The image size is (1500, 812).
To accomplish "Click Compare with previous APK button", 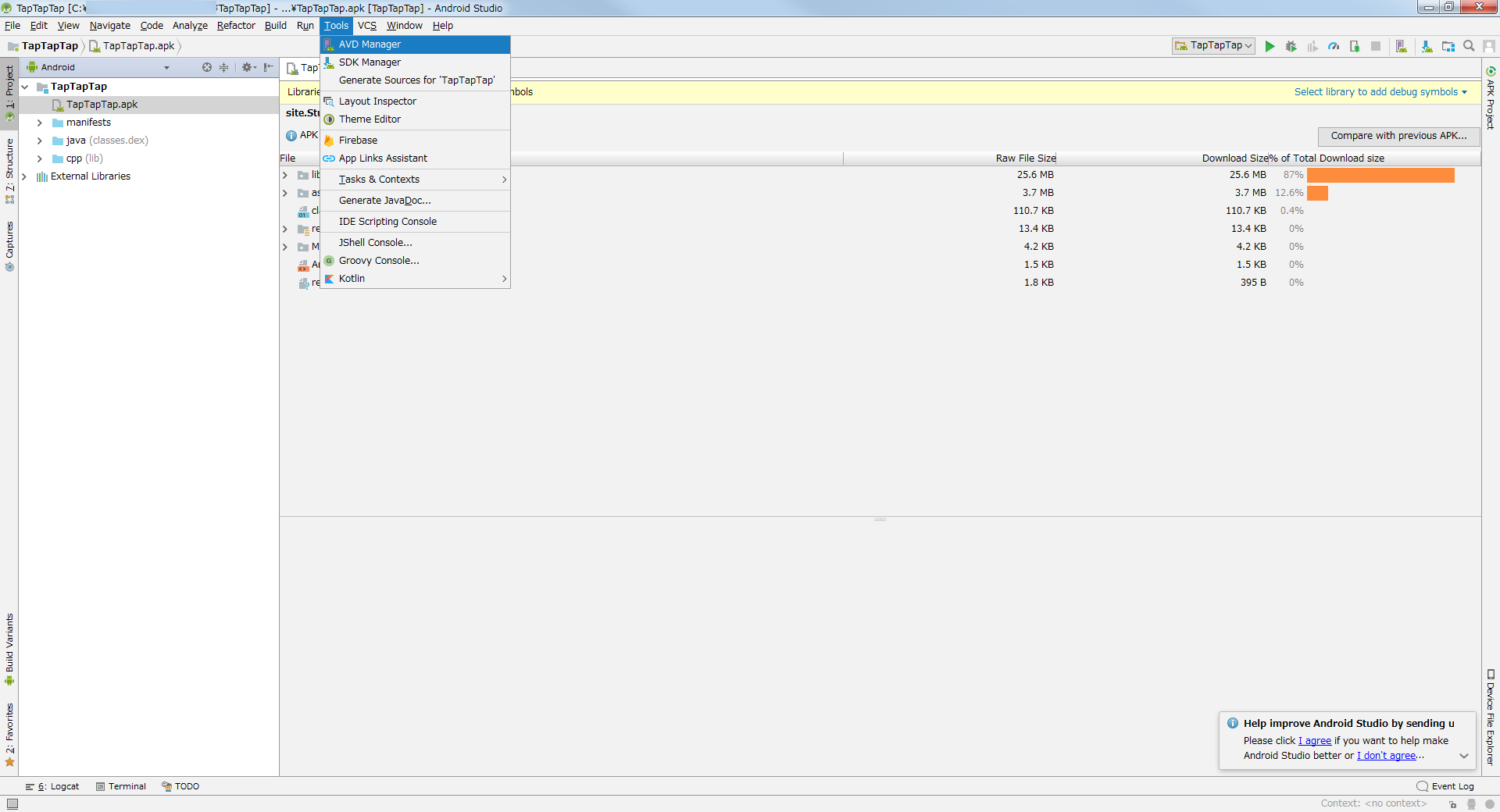I will tap(1398, 136).
